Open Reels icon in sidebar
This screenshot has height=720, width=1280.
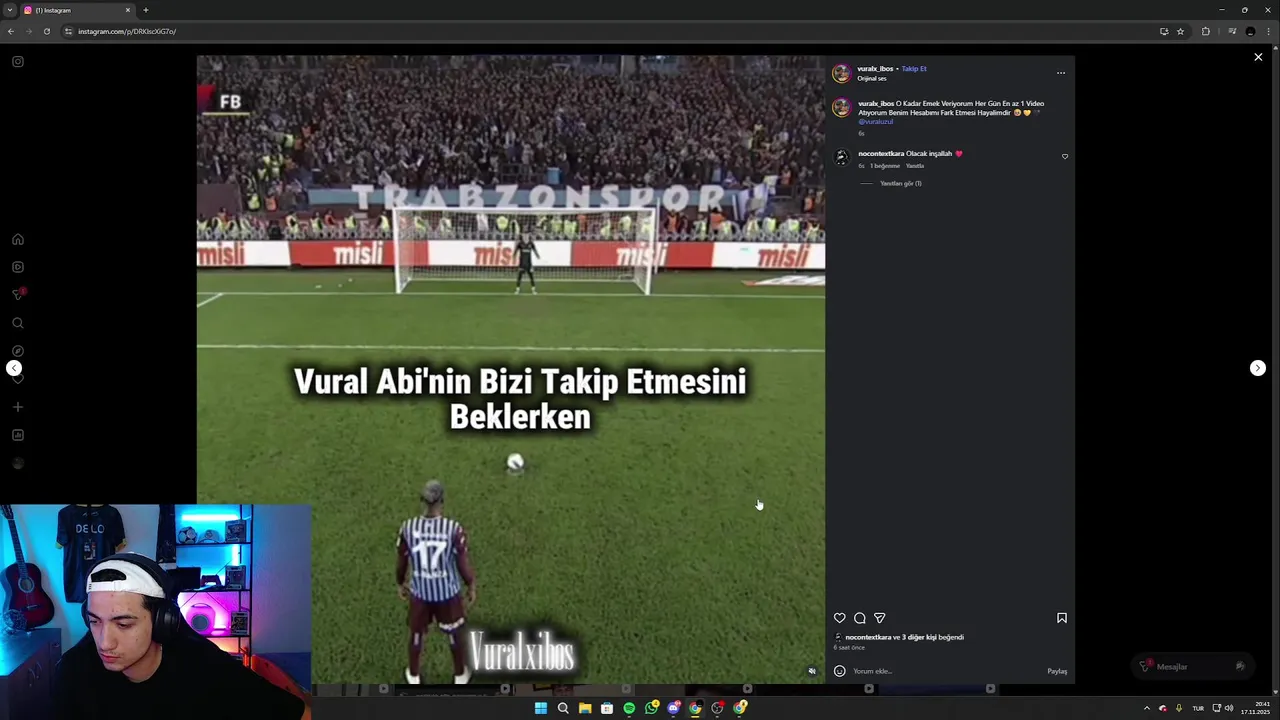coord(18,267)
